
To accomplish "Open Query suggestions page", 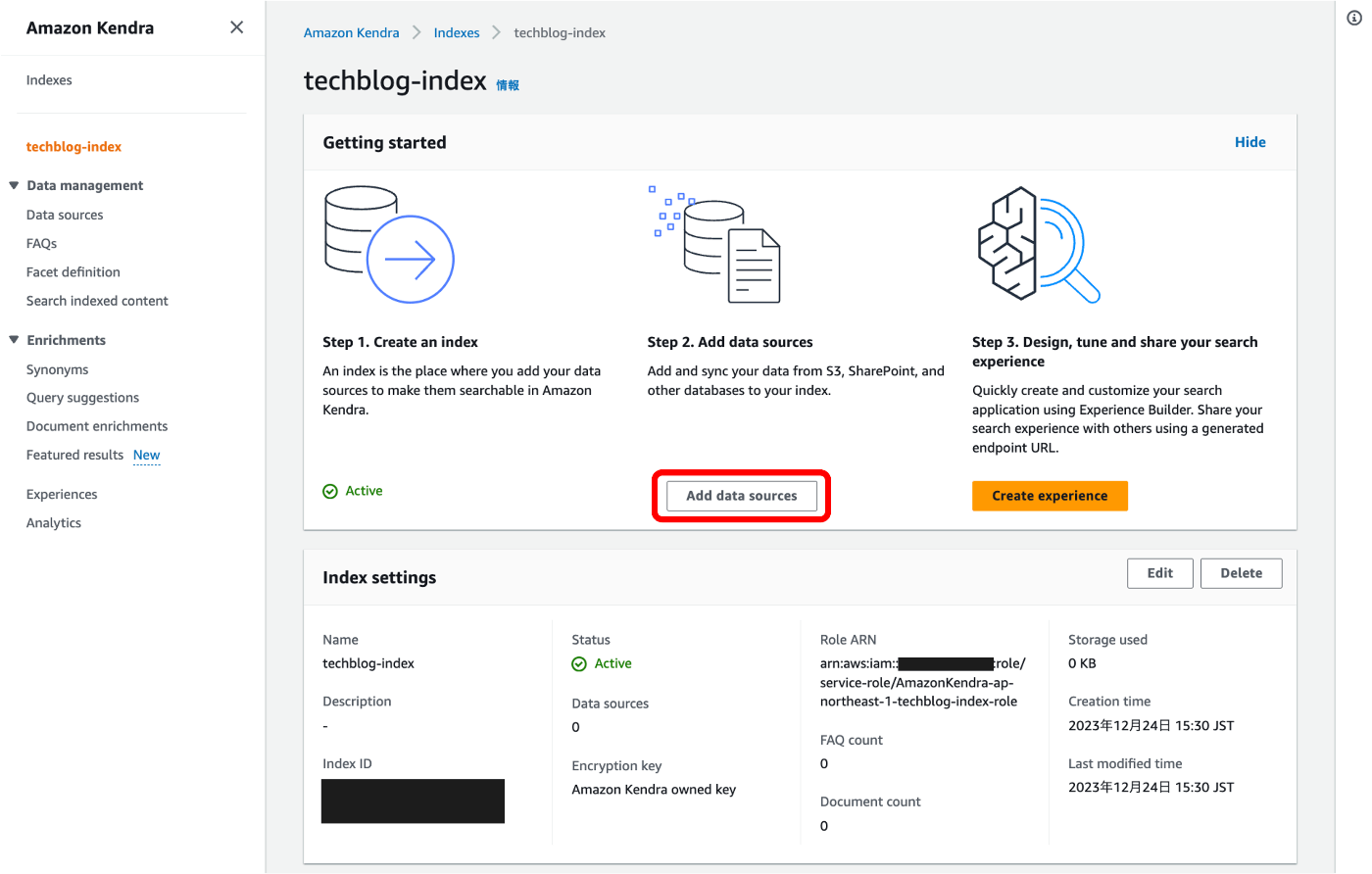I will pos(82,398).
